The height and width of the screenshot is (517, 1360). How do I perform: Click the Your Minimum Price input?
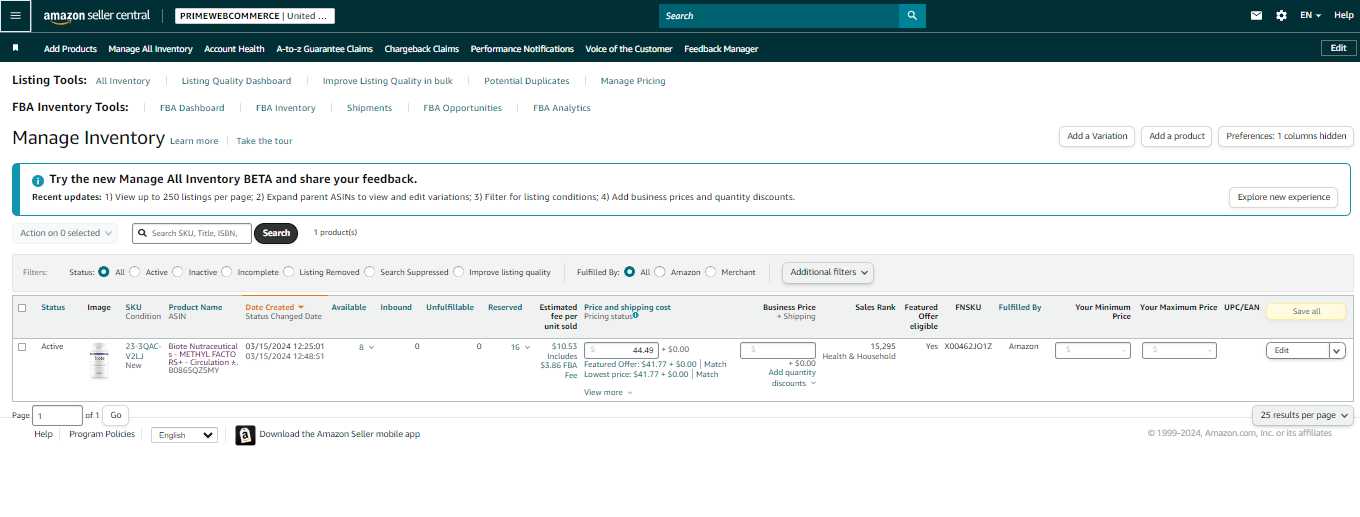(1093, 350)
